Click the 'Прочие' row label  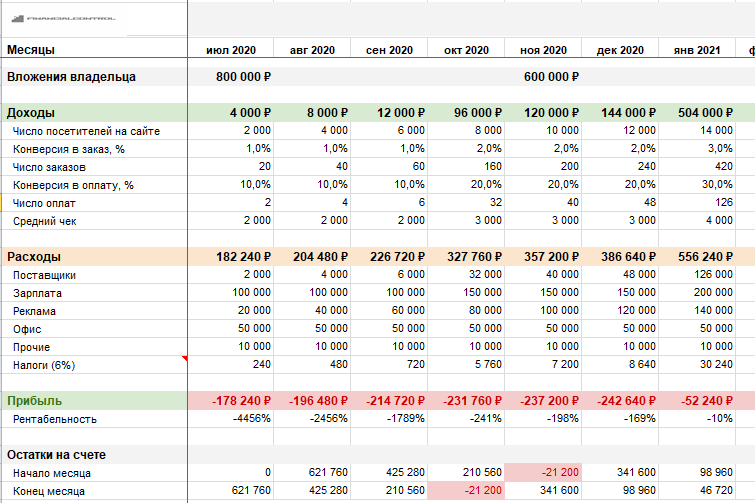(31, 348)
